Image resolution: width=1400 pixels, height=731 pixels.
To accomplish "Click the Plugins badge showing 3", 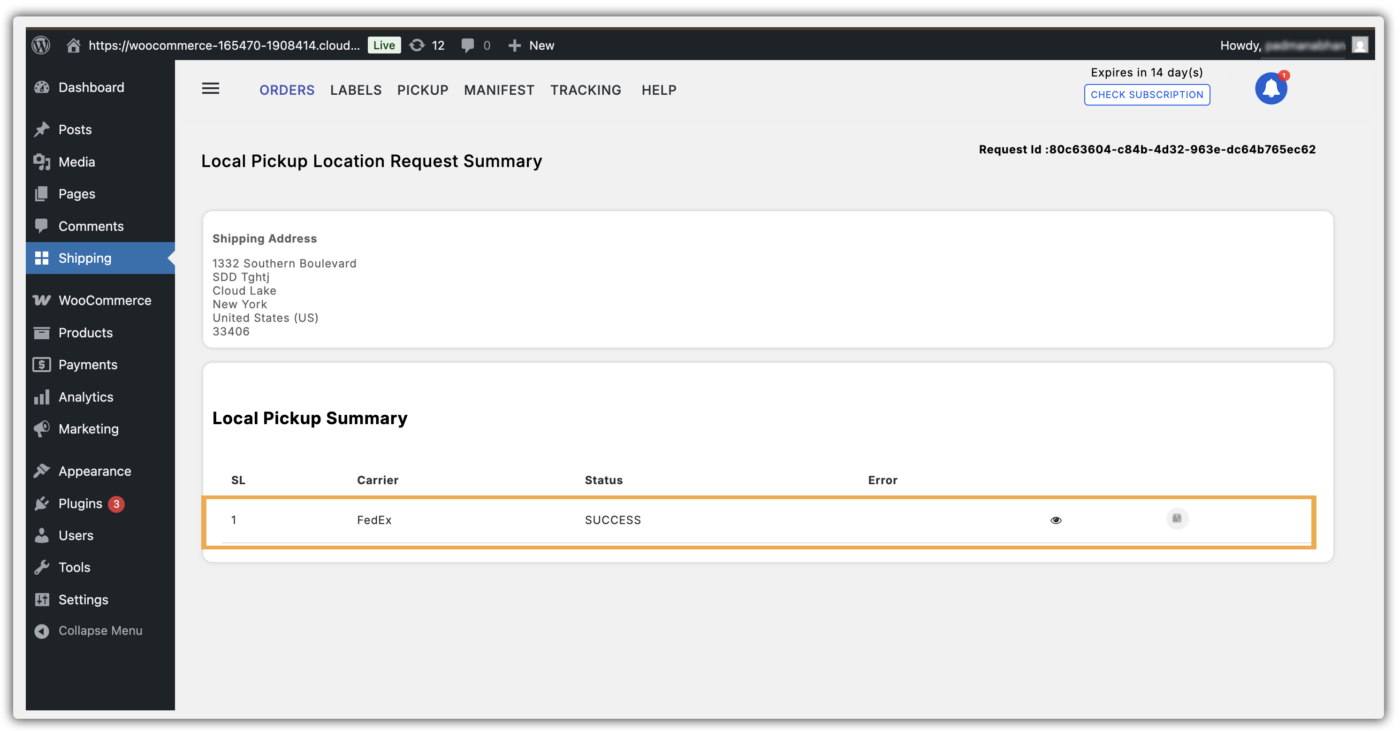I will point(116,504).
